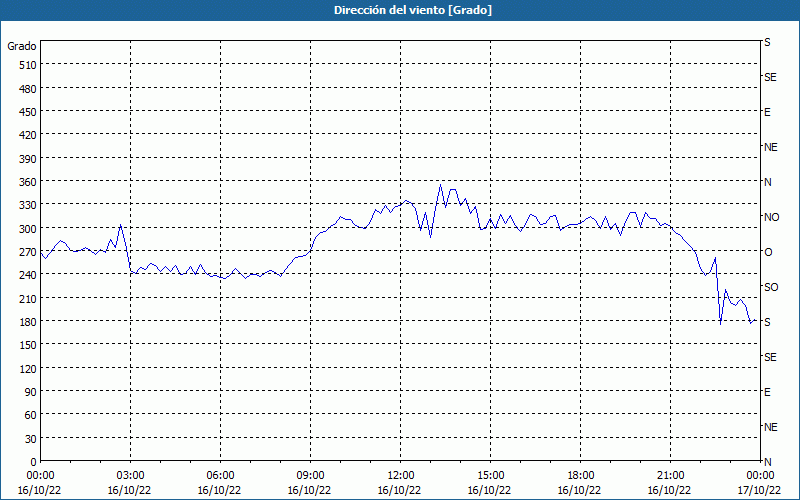Click the 21:00 time label
800x500 pixels.
[670, 476]
